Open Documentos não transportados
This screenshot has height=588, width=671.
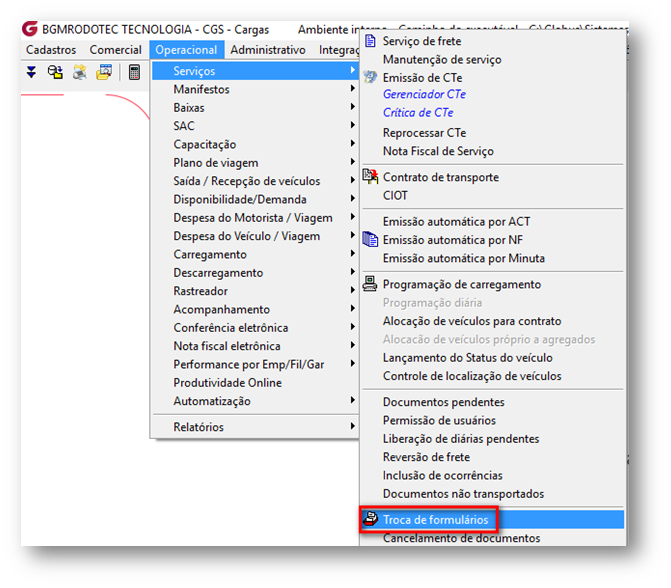tap(463, 494)
